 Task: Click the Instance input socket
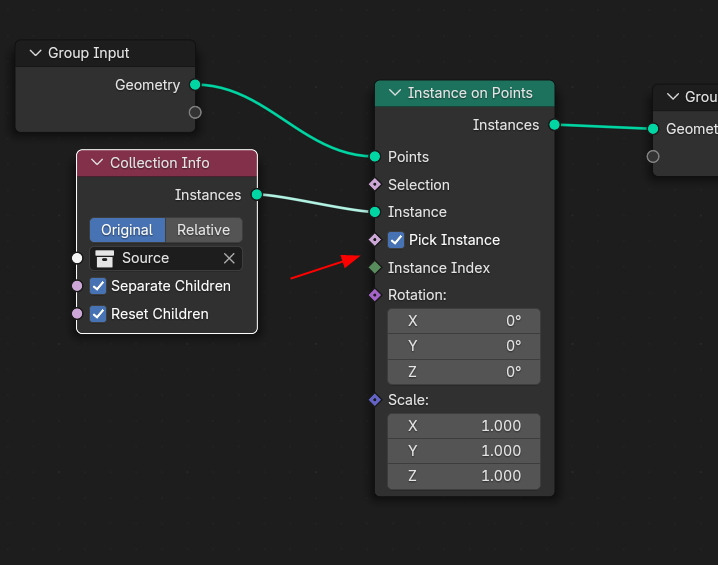tap(375, 212)
